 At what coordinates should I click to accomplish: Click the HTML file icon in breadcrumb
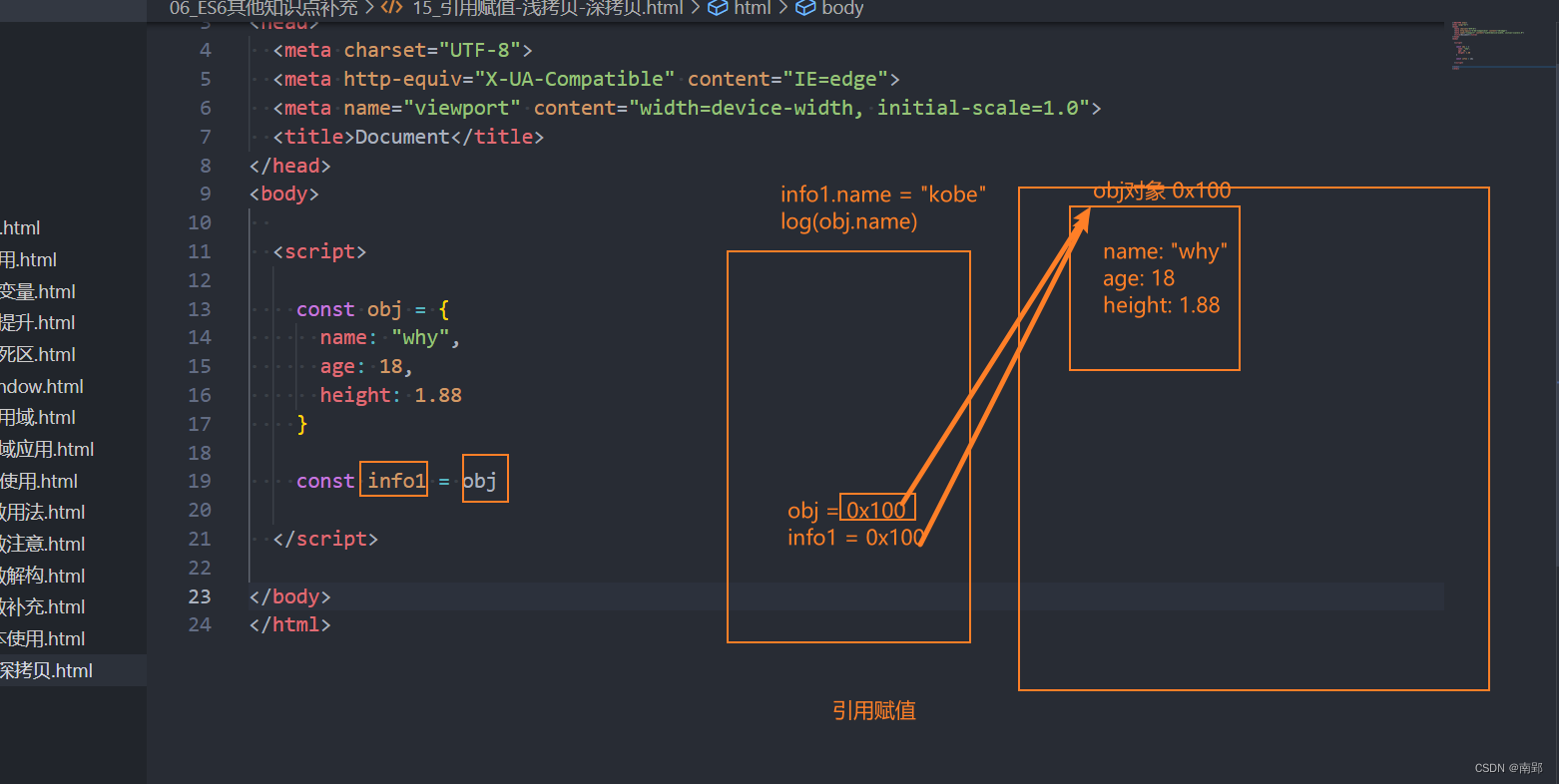coord(391,8)
